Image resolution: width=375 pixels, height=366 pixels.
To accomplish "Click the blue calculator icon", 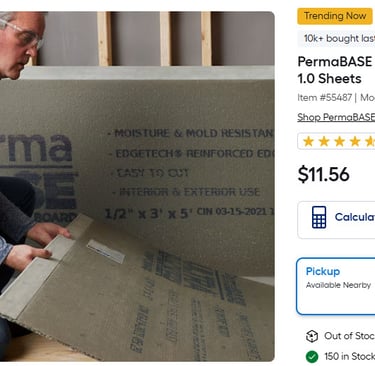I will [319, 217].
